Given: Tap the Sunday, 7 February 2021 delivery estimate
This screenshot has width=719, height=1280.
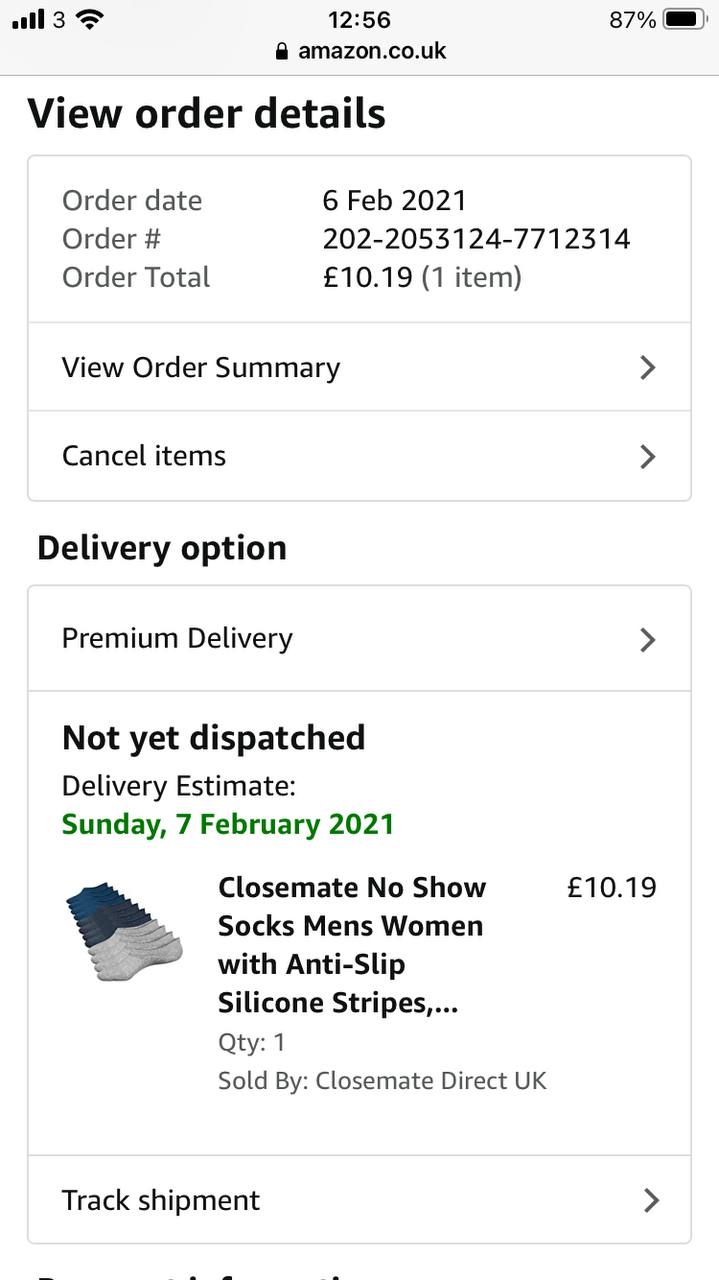Looking at the screenshot, I should (228, 824).
